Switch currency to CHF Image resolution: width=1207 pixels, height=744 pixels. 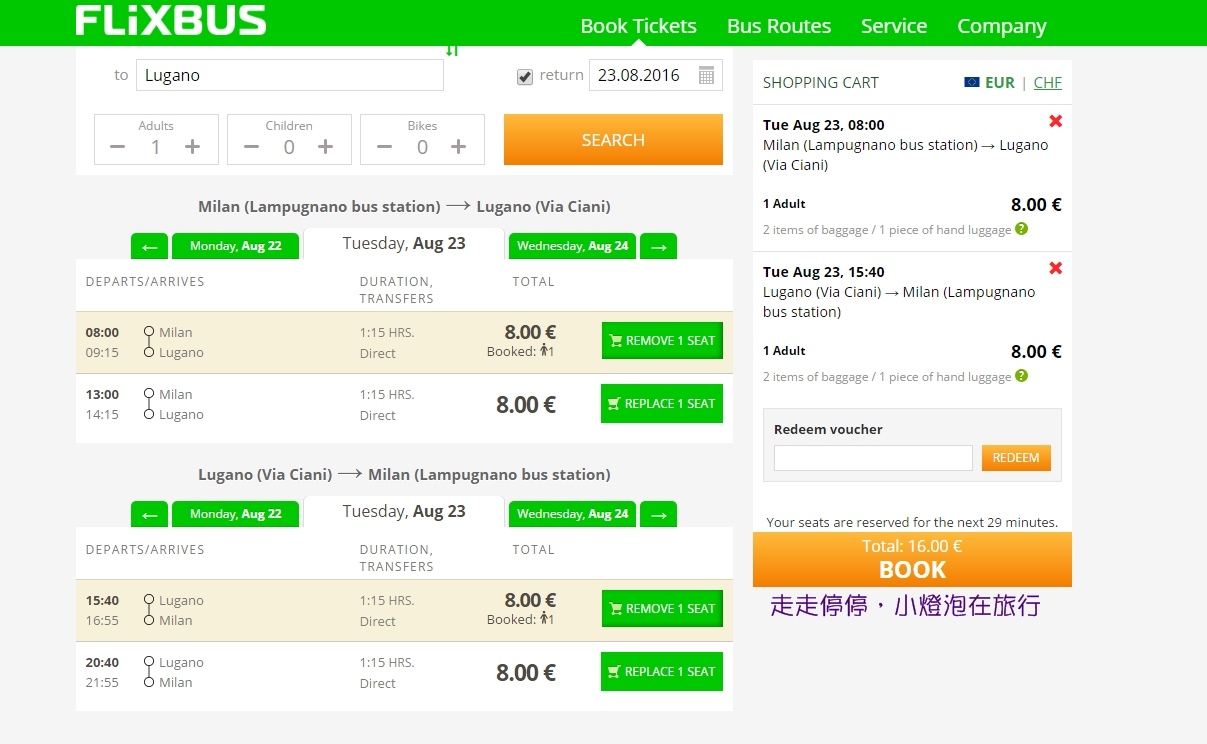click(1048, 83)
